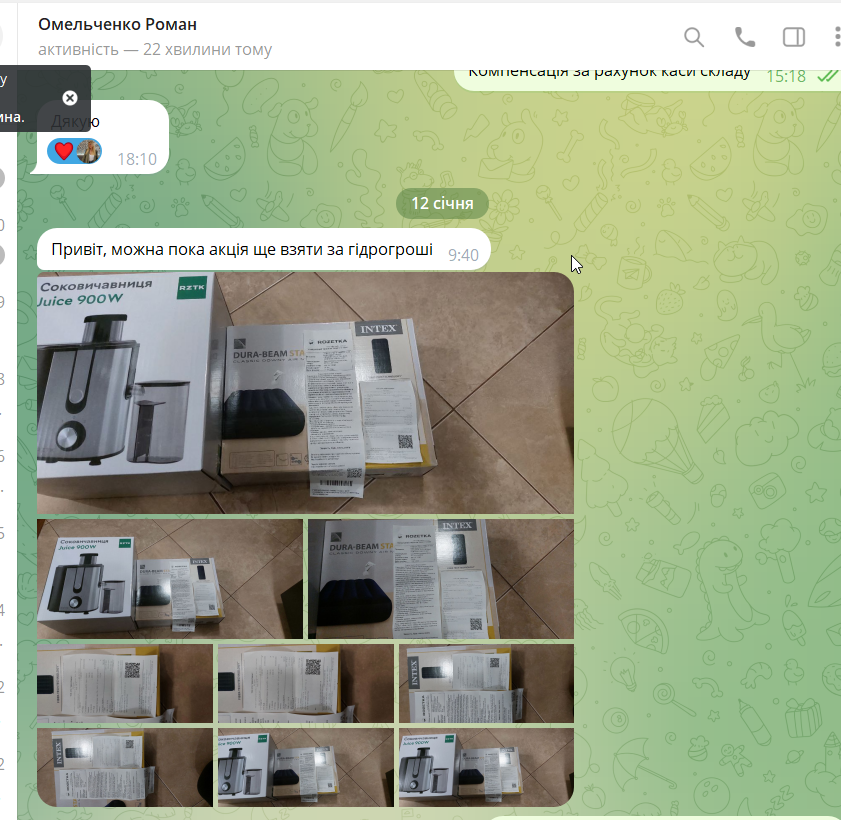Open the third-row middle receipt photo
Image resolution: width=841 pixels, height=820 pixels.
pyautogui.click(x=306, y=683)
